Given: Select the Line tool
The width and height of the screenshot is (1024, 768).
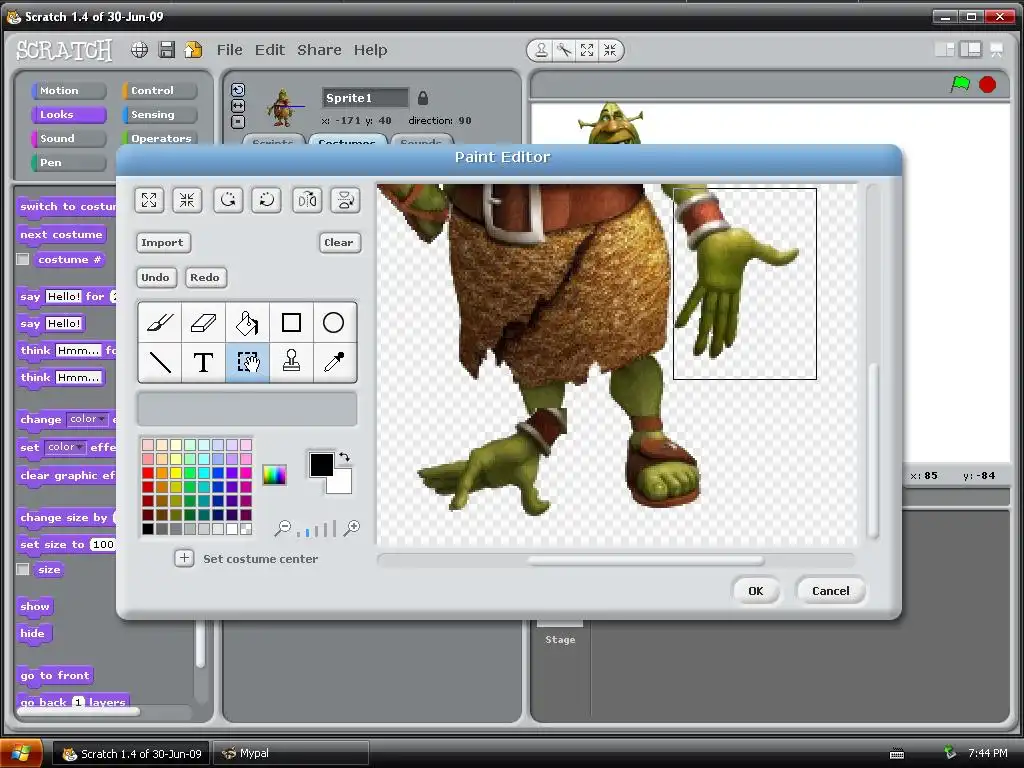Looking at the screenshot, I should [x=160, y=362].
